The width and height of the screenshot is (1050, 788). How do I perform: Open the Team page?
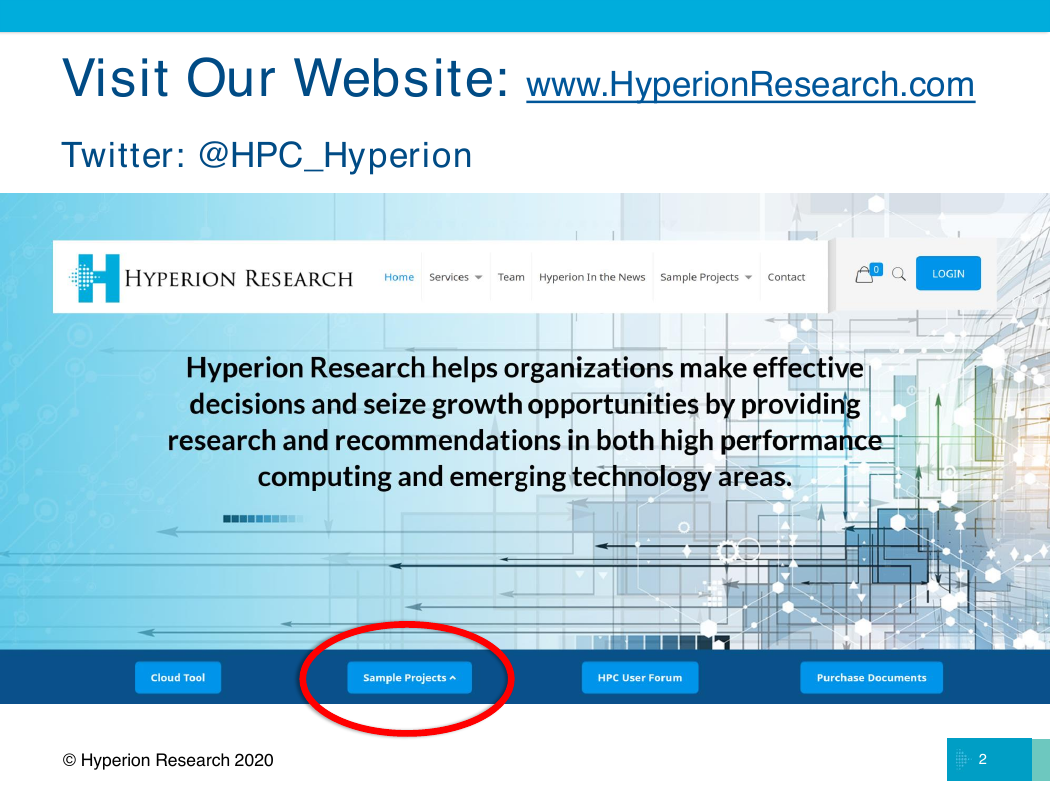pyautogui.click(x=511, y=277)
